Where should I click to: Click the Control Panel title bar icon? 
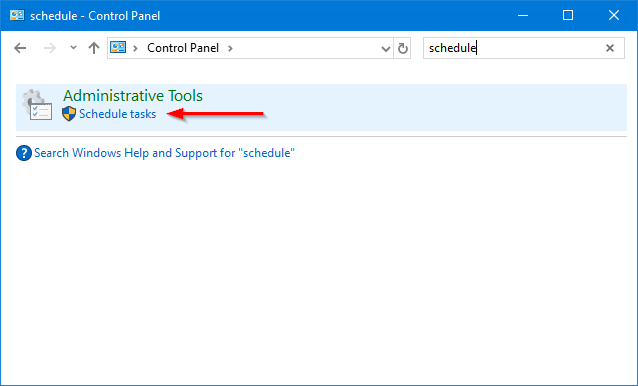(x=17, y=15)
